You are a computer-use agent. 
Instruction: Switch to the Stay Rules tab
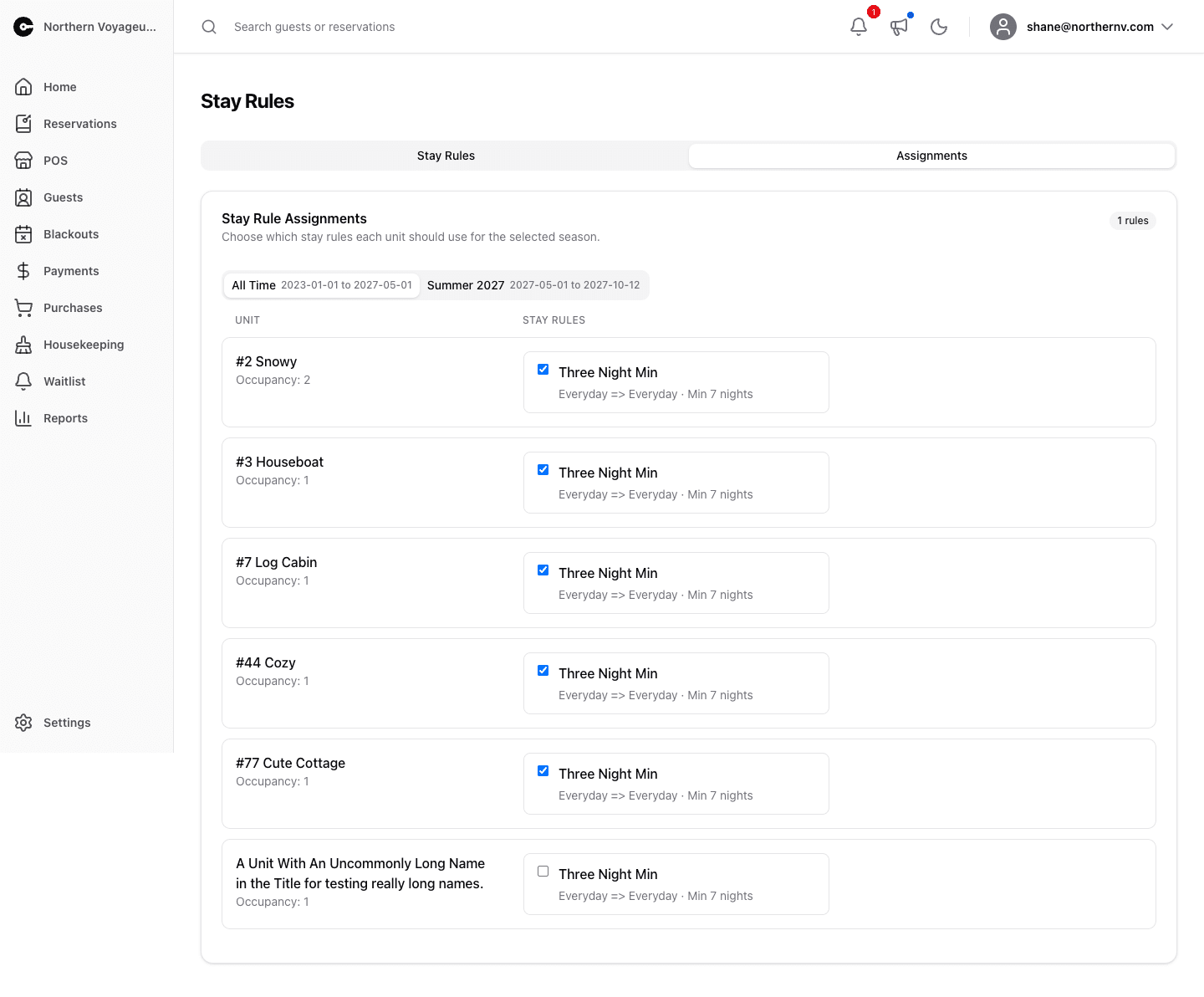[x=446, y=156]
